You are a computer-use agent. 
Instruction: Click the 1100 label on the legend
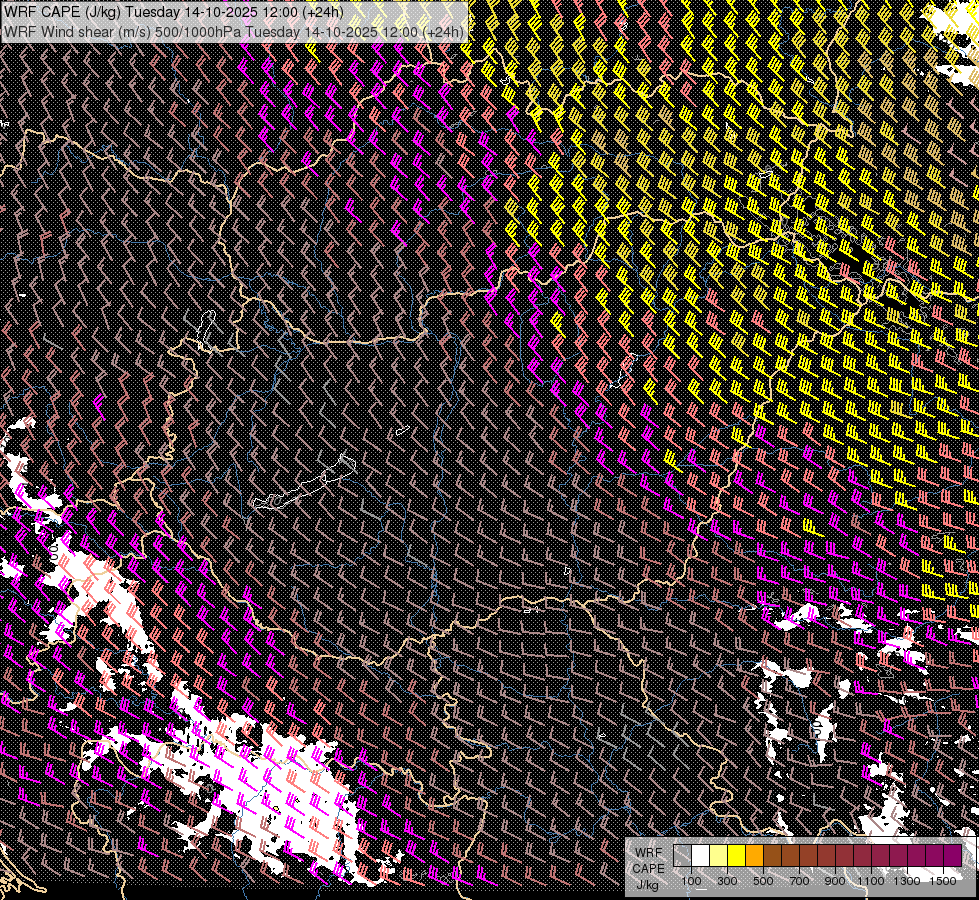tap(871, 881)
